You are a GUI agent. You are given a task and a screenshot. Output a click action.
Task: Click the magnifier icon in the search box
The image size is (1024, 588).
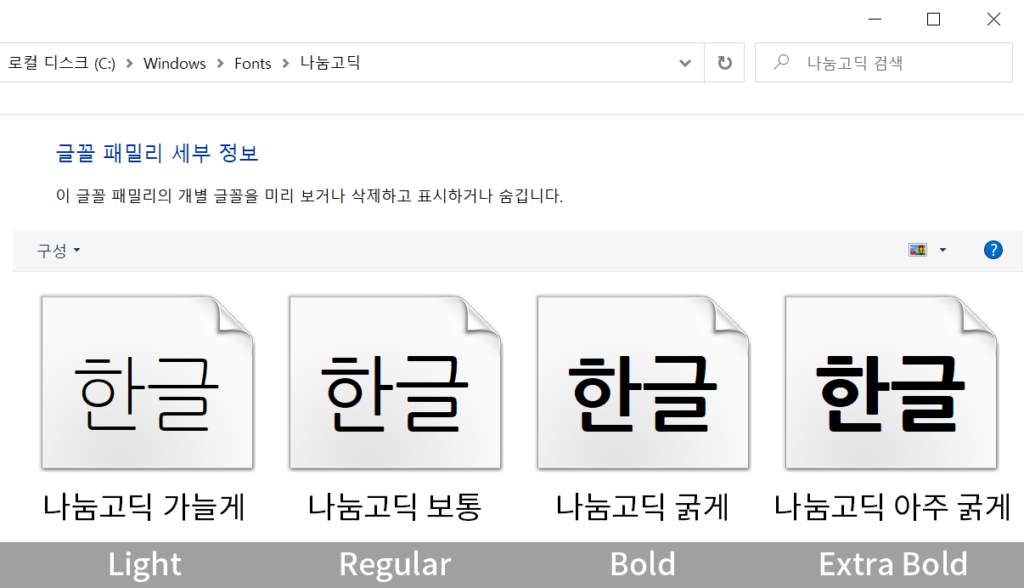(x=782, y=63)
